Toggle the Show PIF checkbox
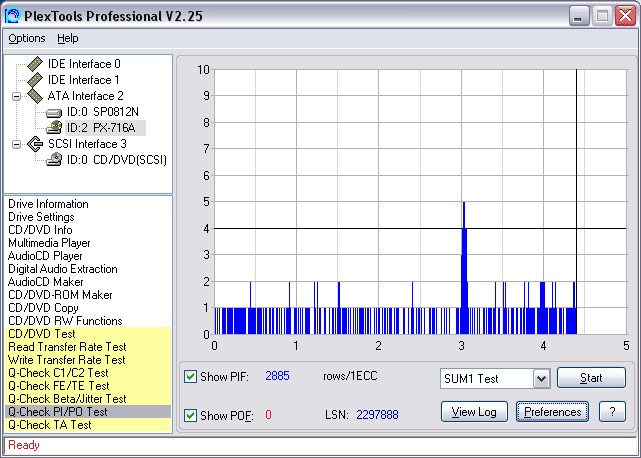Viewport: 641px width, 458px height. click(190, 376)
